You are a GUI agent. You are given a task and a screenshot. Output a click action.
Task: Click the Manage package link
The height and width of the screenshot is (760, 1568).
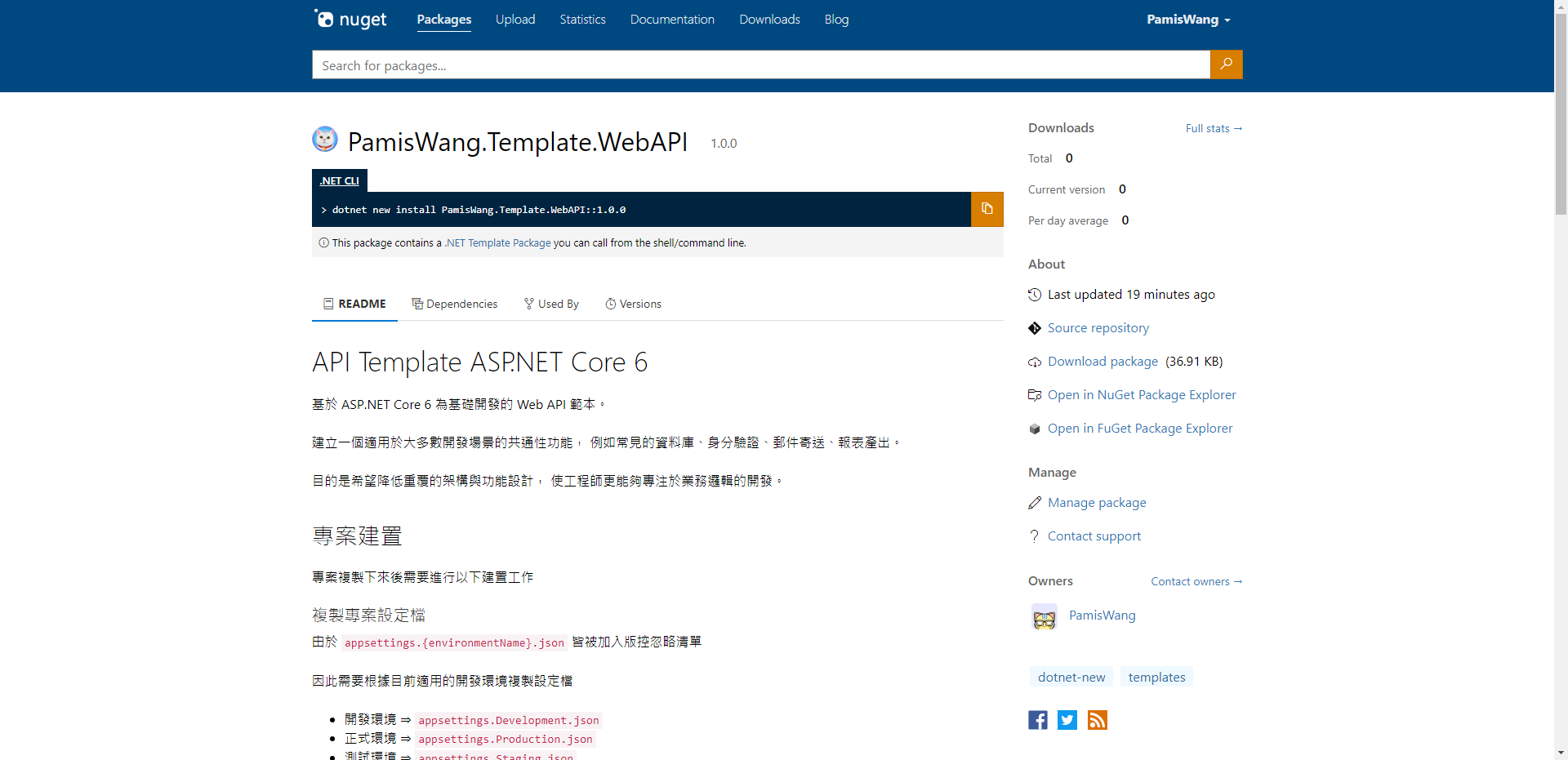(x=1097, y=503)
